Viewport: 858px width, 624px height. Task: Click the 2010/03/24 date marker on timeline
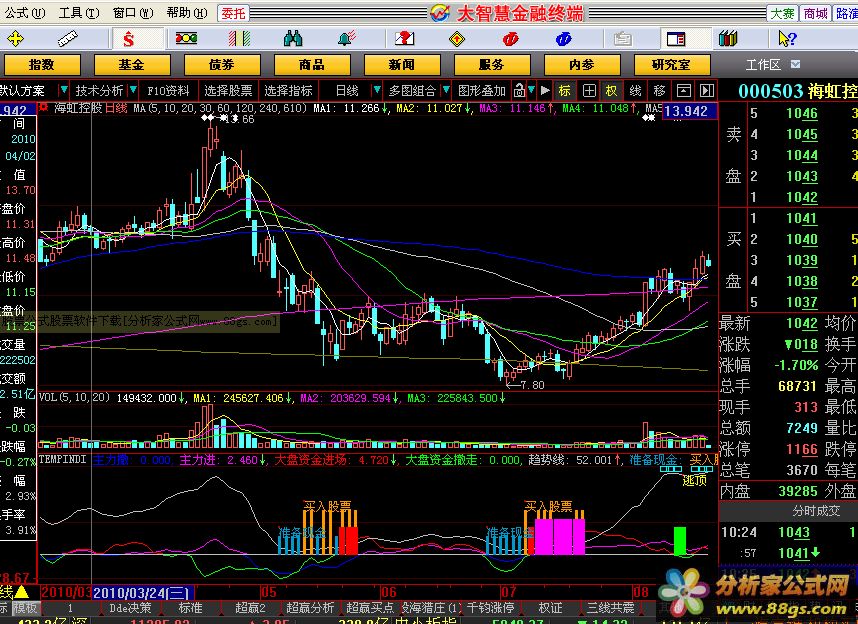tap(142, 593)
